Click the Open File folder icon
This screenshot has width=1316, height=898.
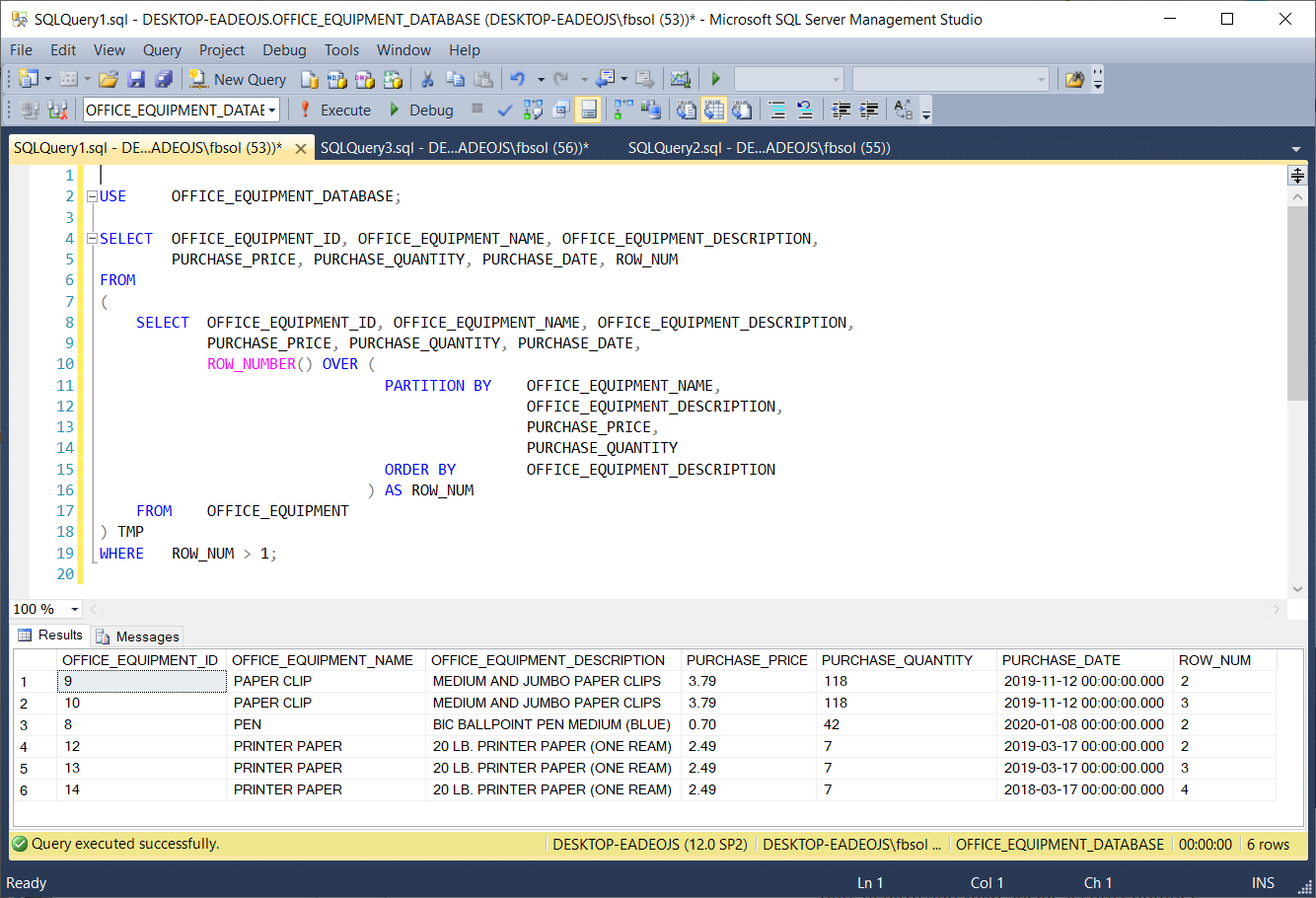tap(109, 79)
